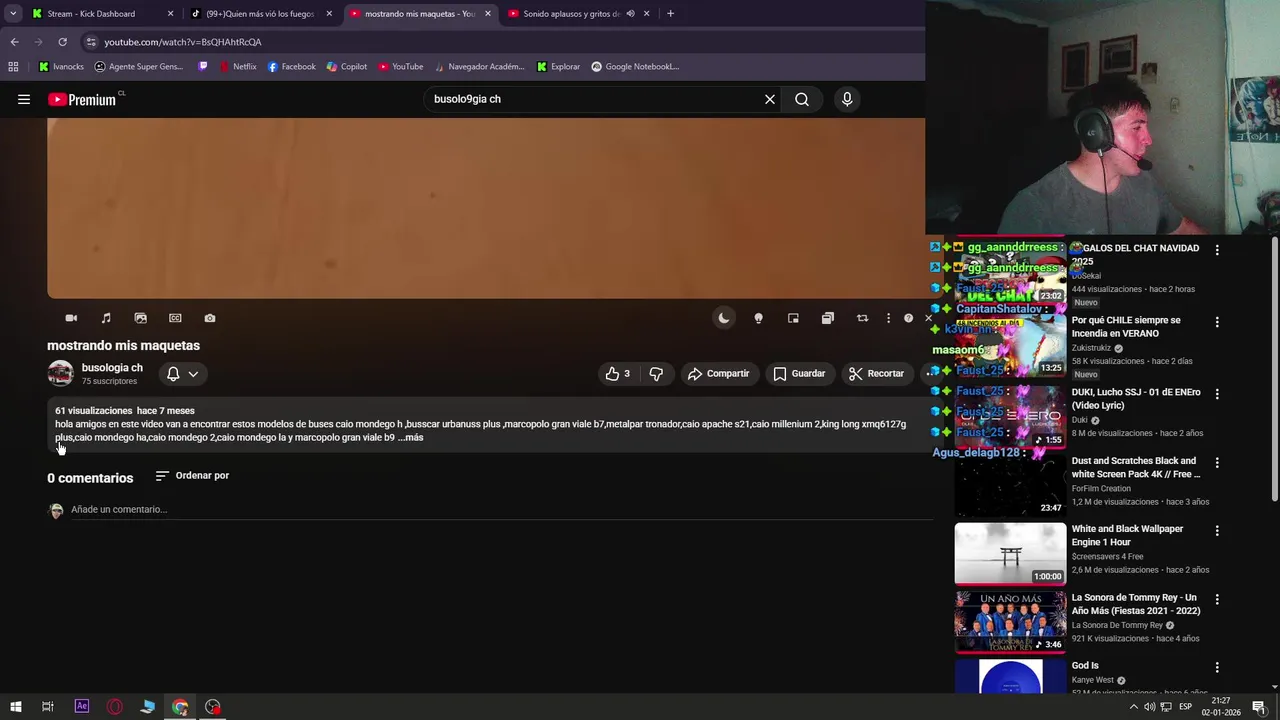The width and height of the screenshot is (1280, 720).
Task: Open a new browser tab
Action: 670,14
